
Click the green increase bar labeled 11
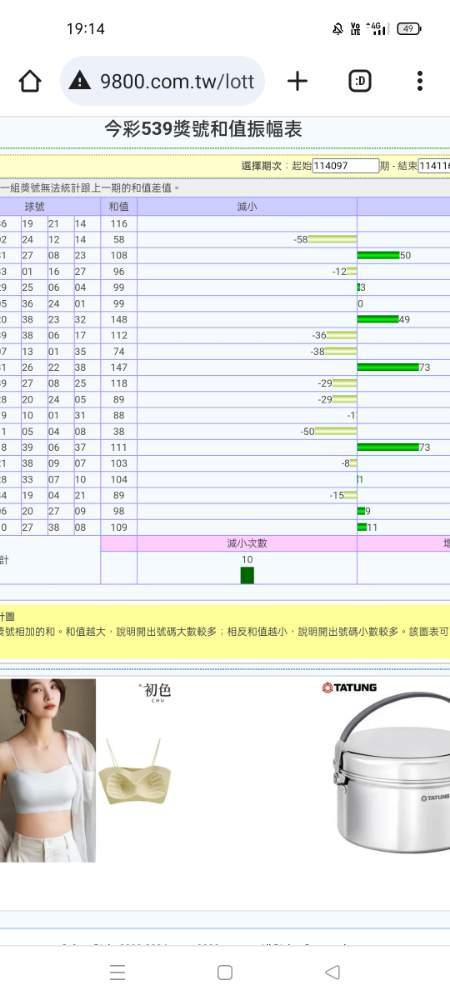(362, 527)
